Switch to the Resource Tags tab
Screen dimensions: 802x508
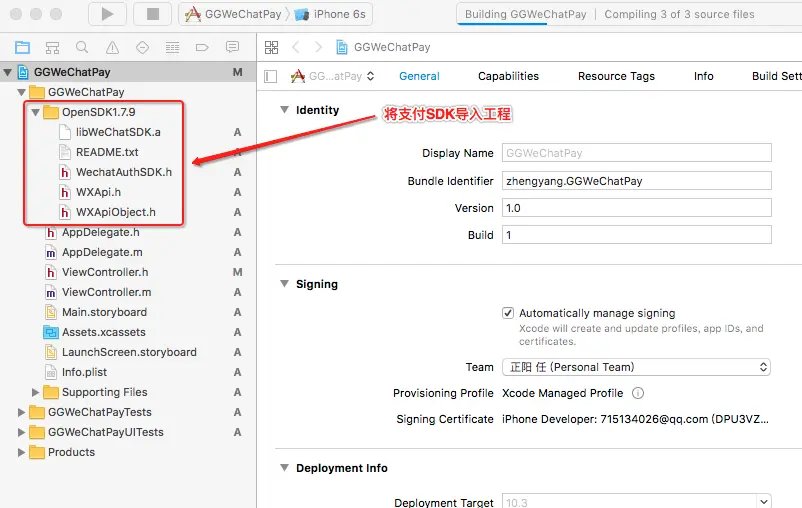coord(616,76)
